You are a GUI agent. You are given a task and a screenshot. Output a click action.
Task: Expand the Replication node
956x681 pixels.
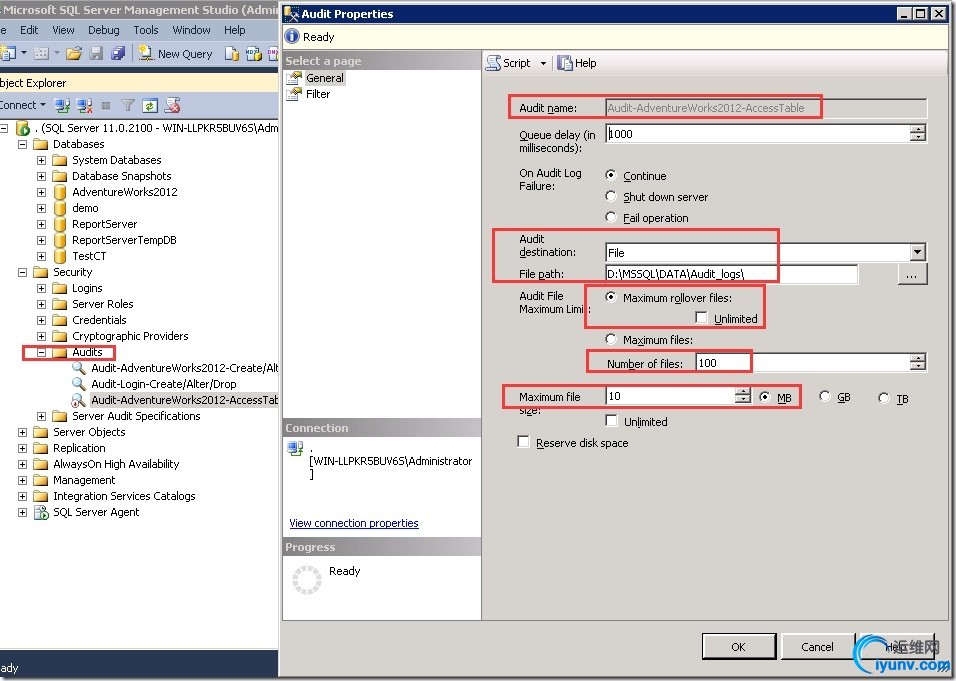click(23, 448)
